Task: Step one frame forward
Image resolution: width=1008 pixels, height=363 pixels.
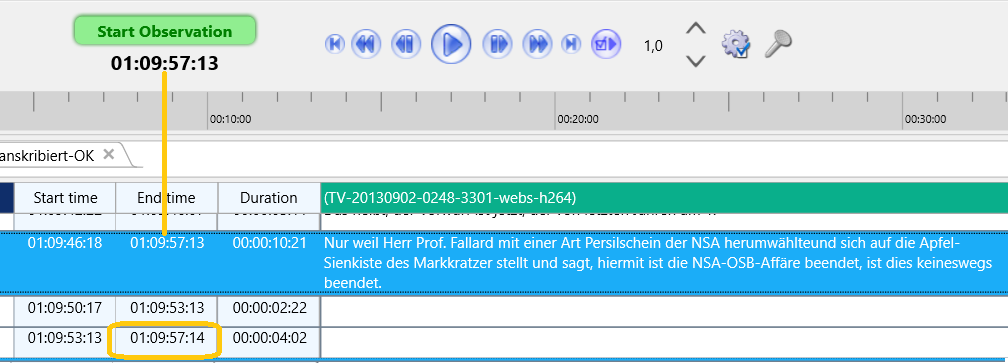Action: click(497, 44)
